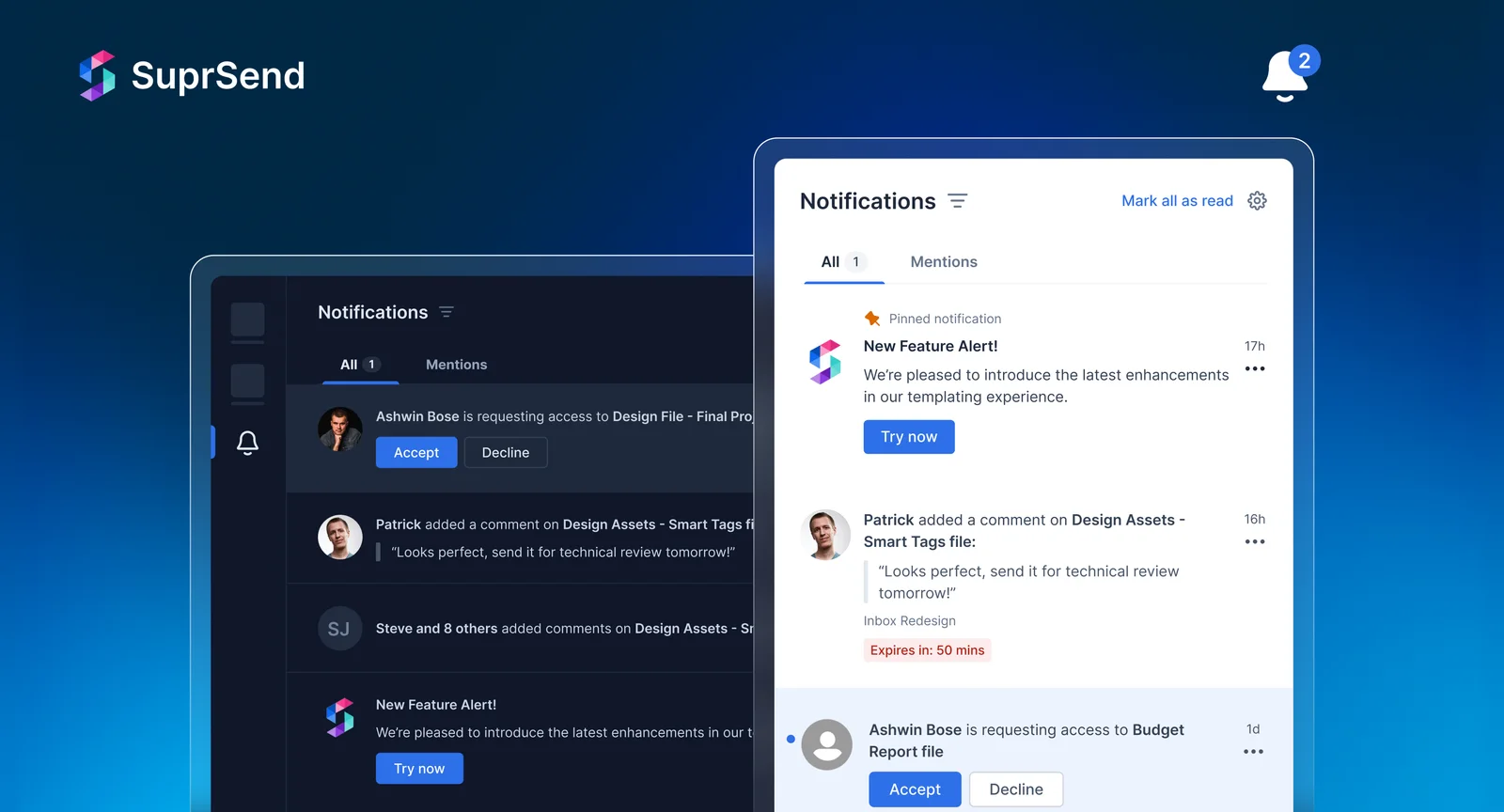The image size is (1504, 812).
Task: Decline Design File access request in dark panel
Action: pyautogui.click(x=506, y=453)
